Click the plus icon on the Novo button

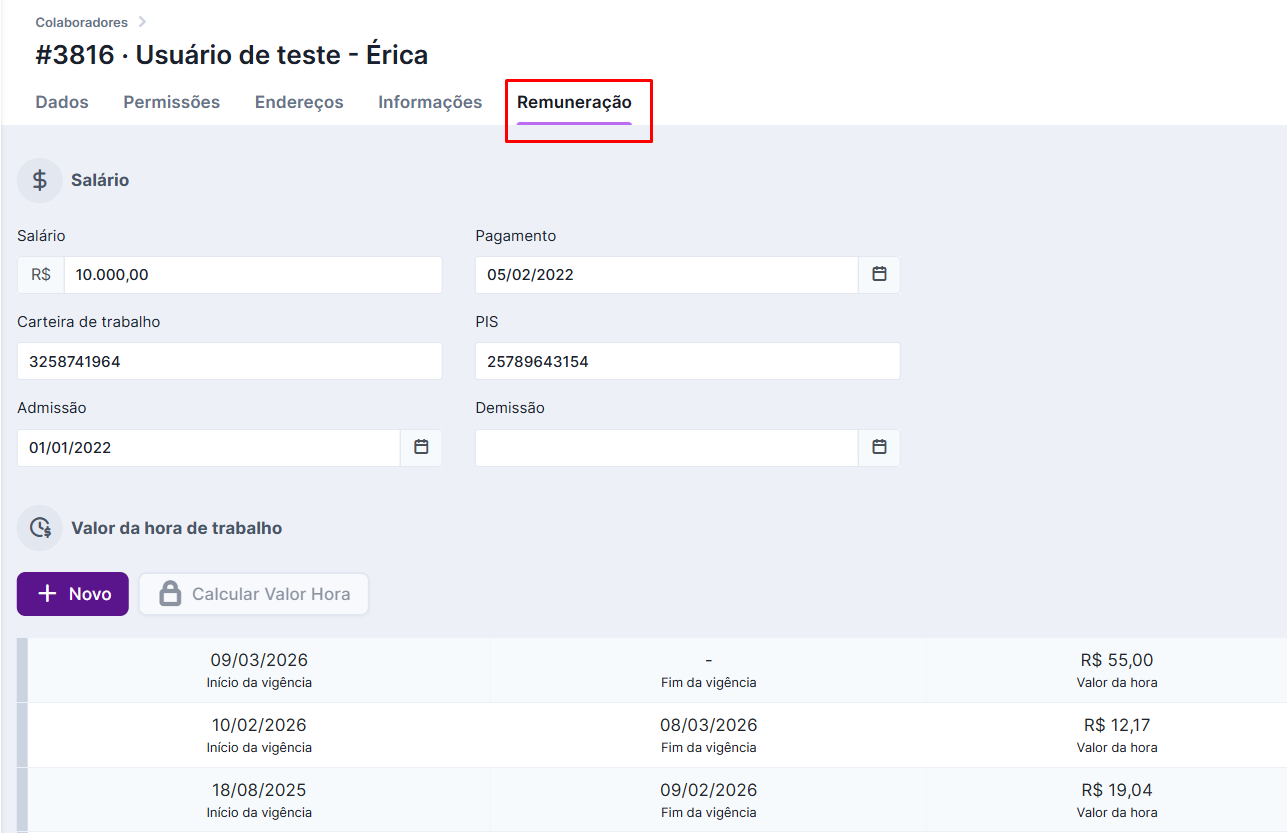pyautogui.click(x=47, y=594)
